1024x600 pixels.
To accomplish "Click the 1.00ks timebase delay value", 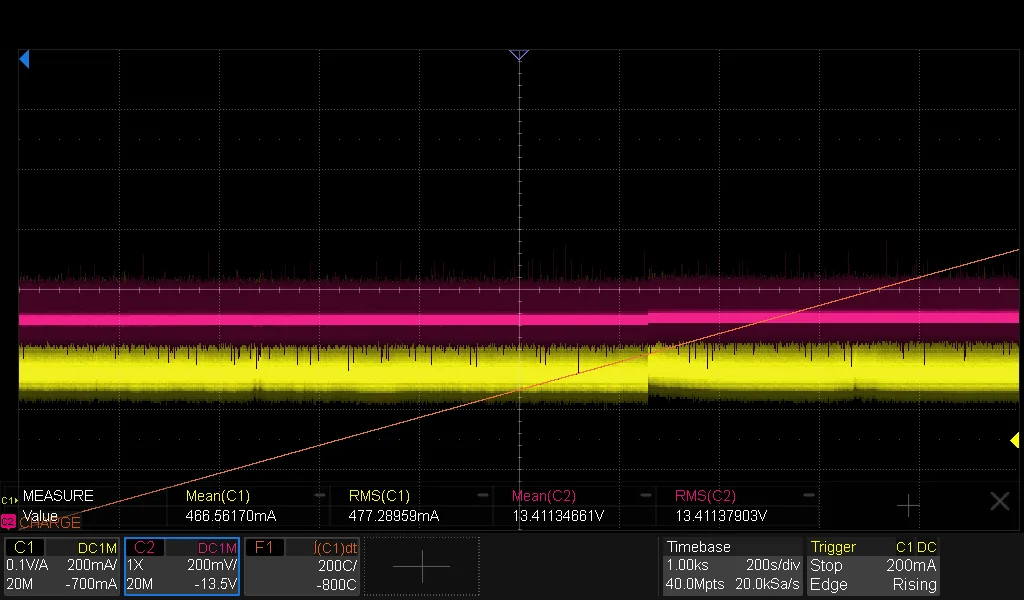I will (687, 565).
